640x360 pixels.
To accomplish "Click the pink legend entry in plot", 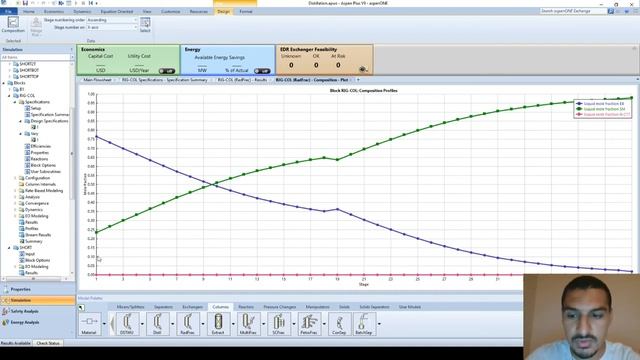I will coord(603,114).
